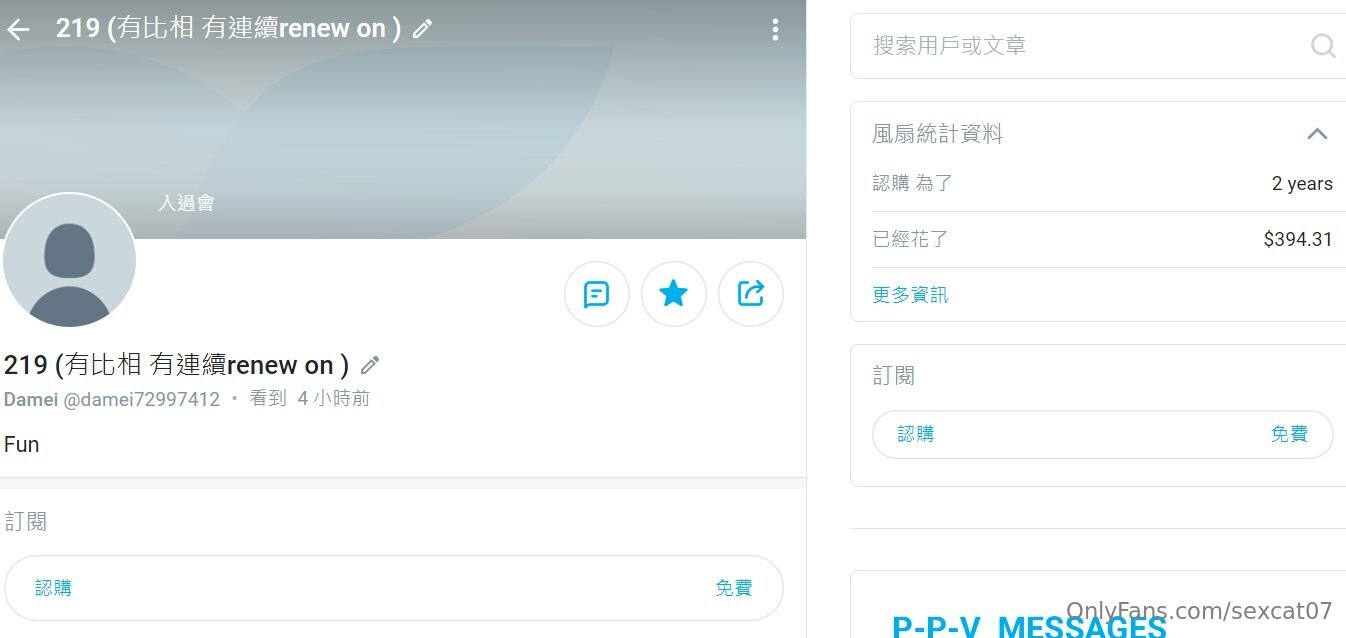Click 認購 免費 button in right sidebar
Image resolution: width=1346 pixels, height=638 pixels.
(x=1102, y=434)
